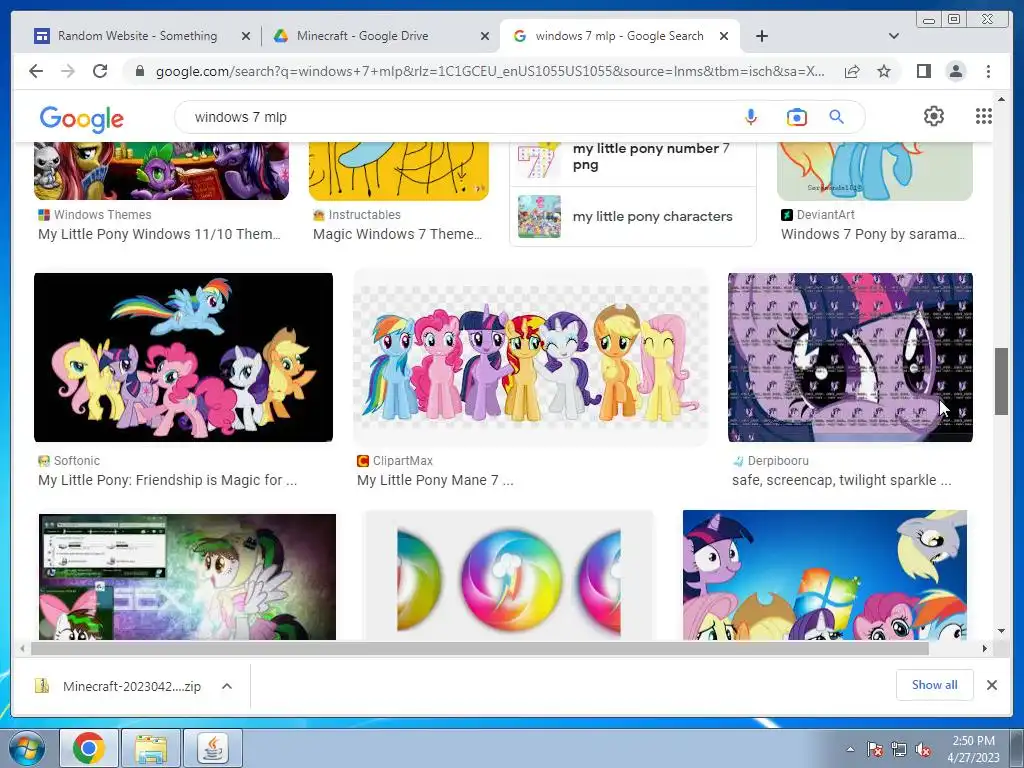Open the Java app in the taskbar
Screen dimensions: 1024x768
pos(213,748)
